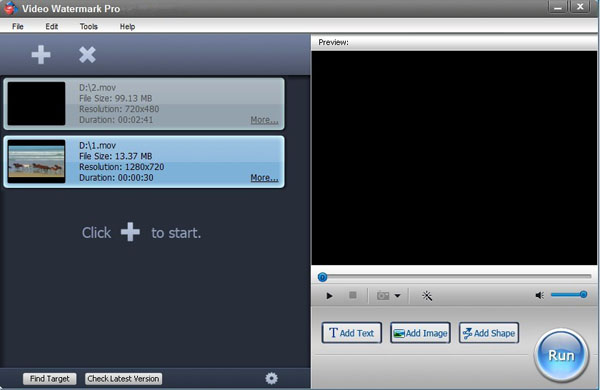Select the D:\1.mov horse thumbnail
This screenshot has height=390, width=600.
point(36,161)
